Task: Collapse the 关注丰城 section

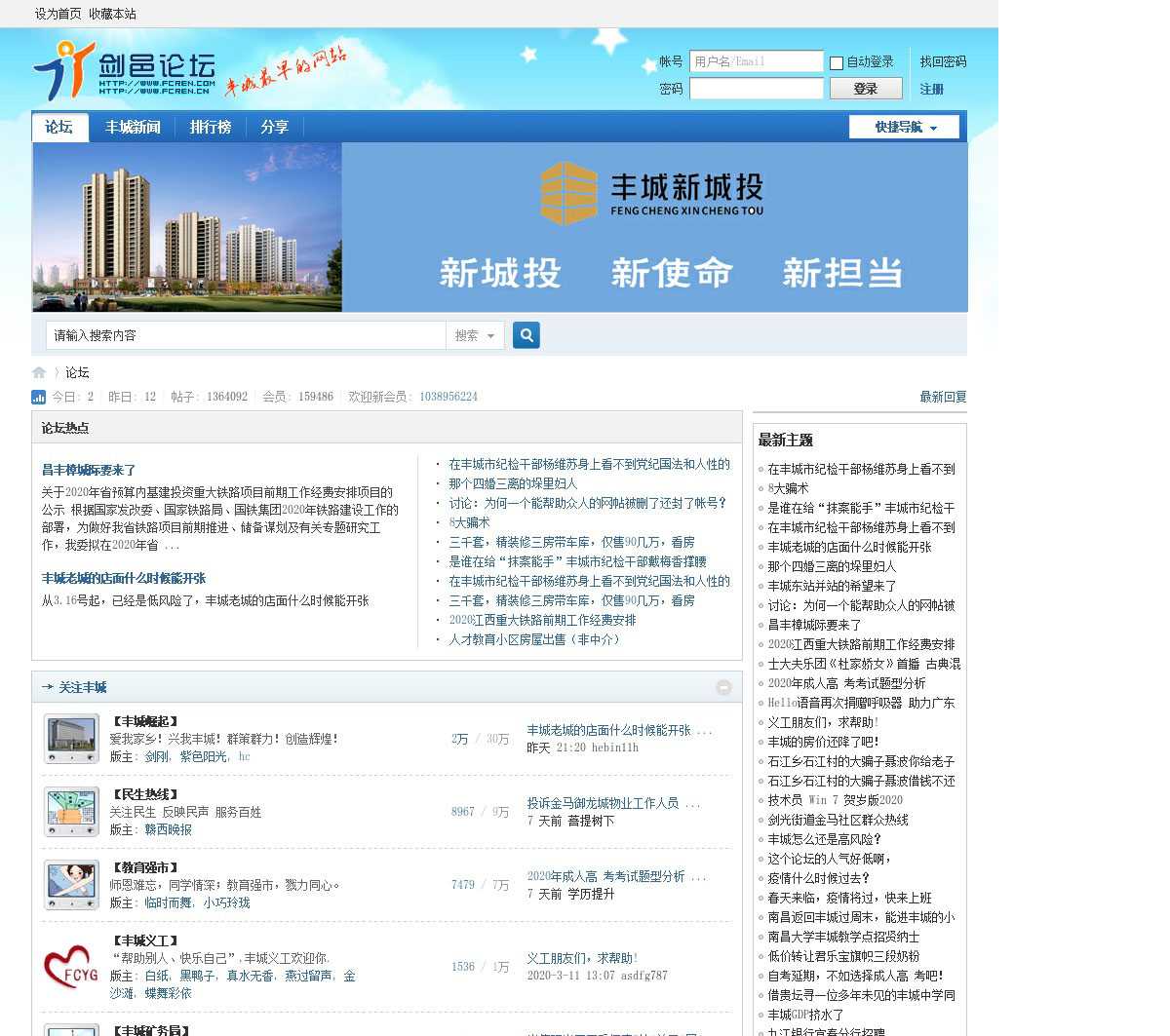Action: [723, 687]
